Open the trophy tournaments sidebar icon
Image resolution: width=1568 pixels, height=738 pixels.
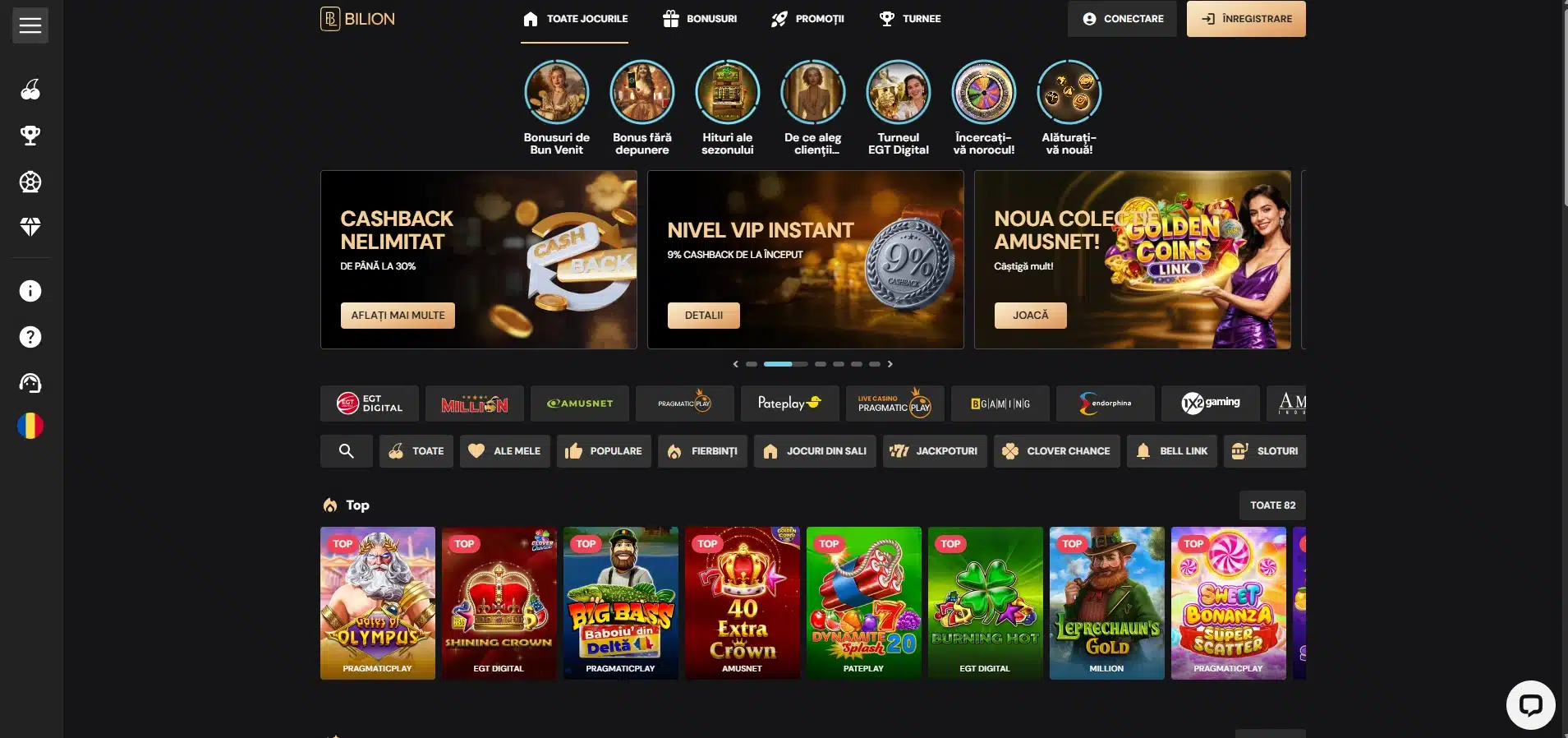(x=30, y=136)
